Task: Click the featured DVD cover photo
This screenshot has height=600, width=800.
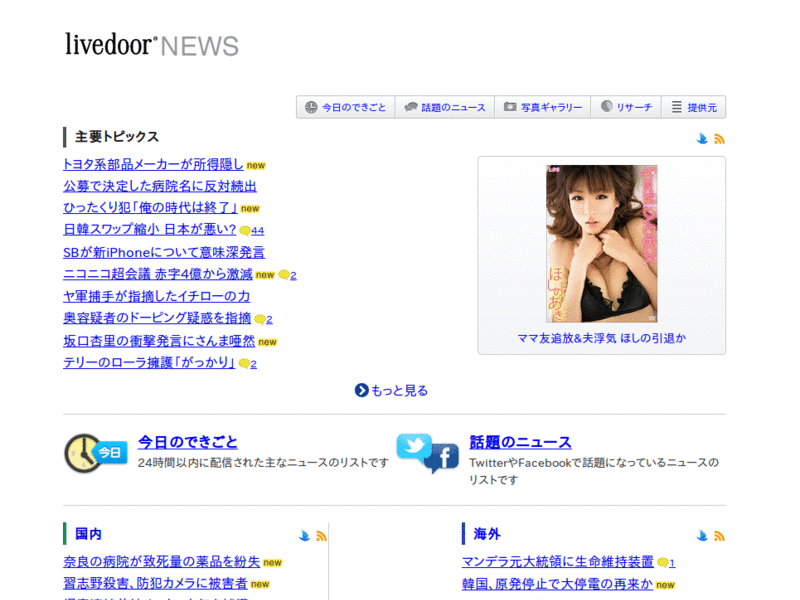Action: pos(602,243)
